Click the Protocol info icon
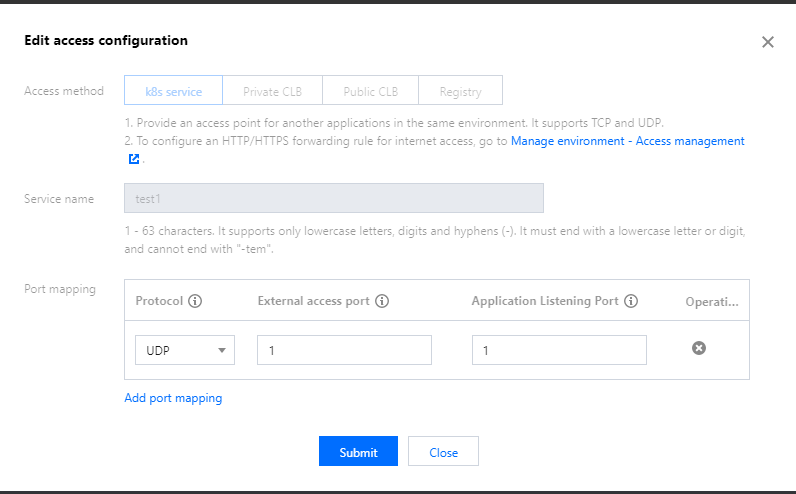 click(x=195, y=301)
